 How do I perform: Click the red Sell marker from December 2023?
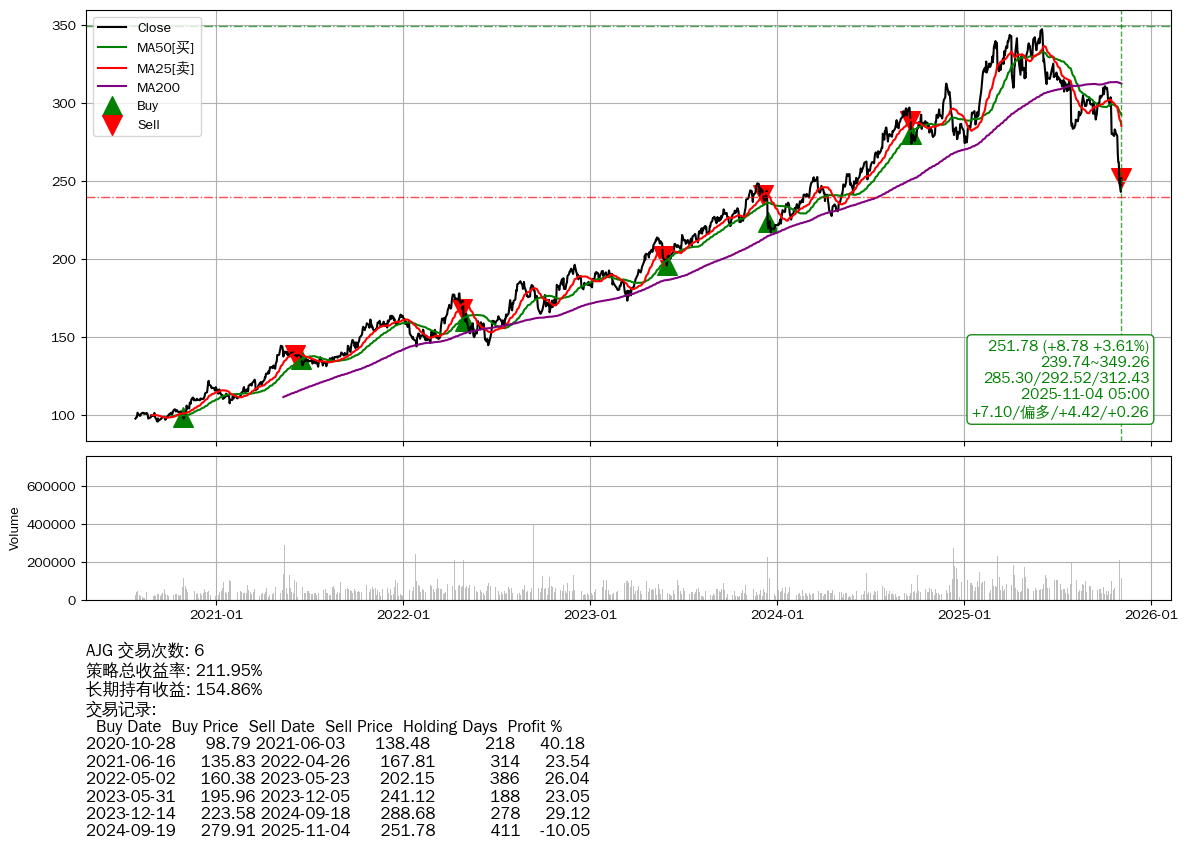pos(765,194)
